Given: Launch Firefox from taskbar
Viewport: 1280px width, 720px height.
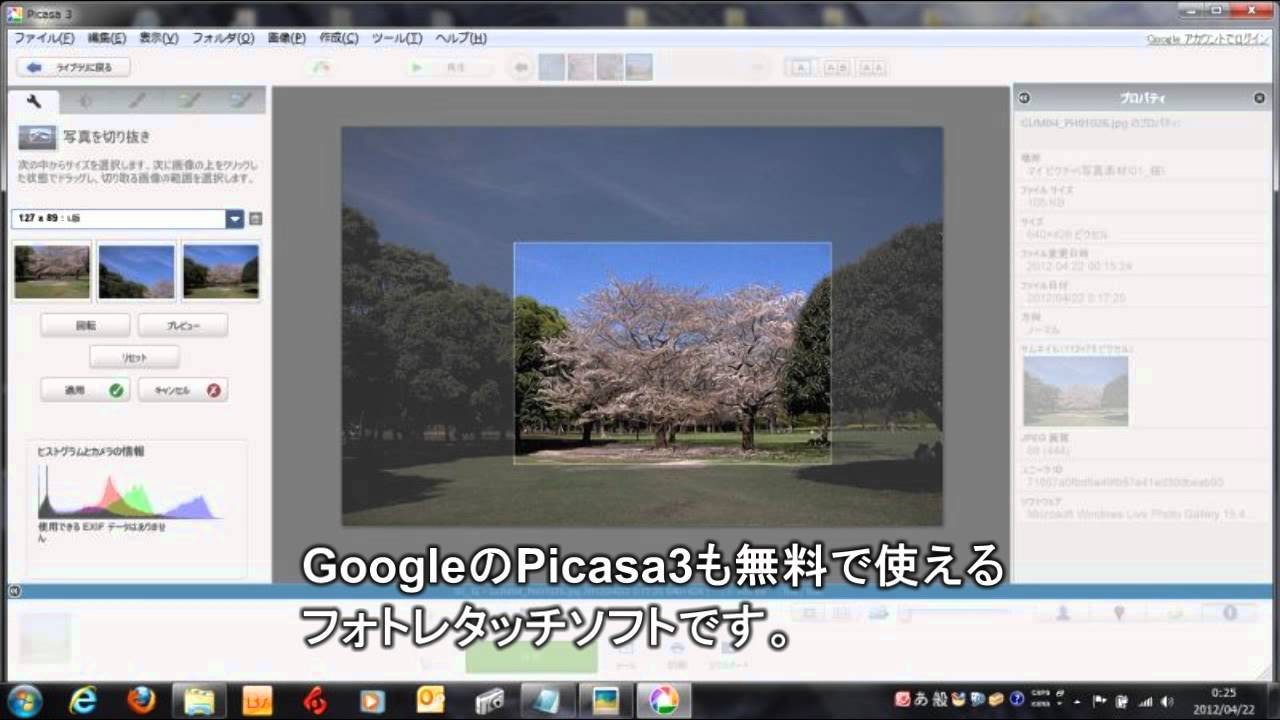Looking at the screenshot, I should pos(142,701).
